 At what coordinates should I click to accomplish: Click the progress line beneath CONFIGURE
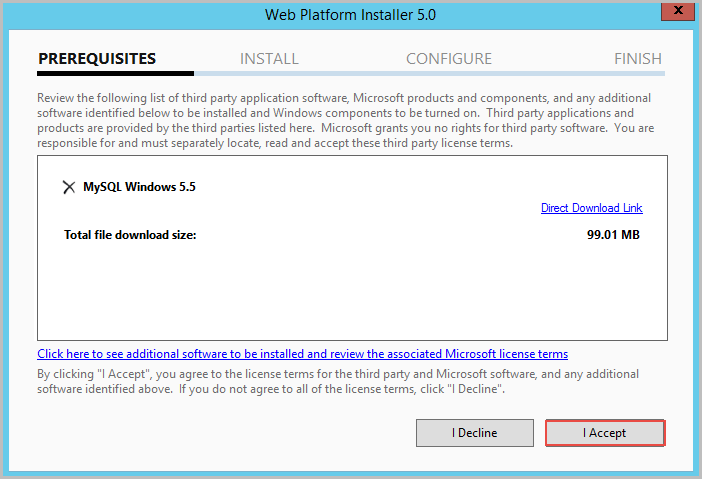[x=448, y=73]
